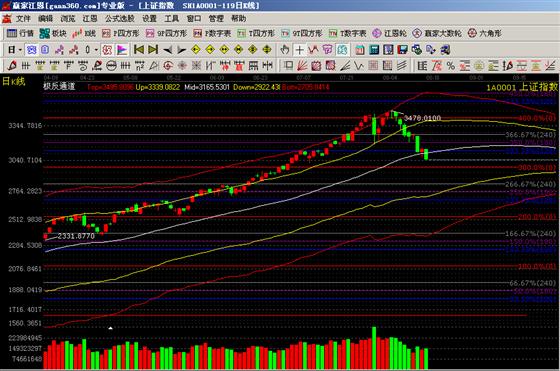Screen dimensions: 560x371
Task: Open the P四方形 square tool
Action: [120, 34]
